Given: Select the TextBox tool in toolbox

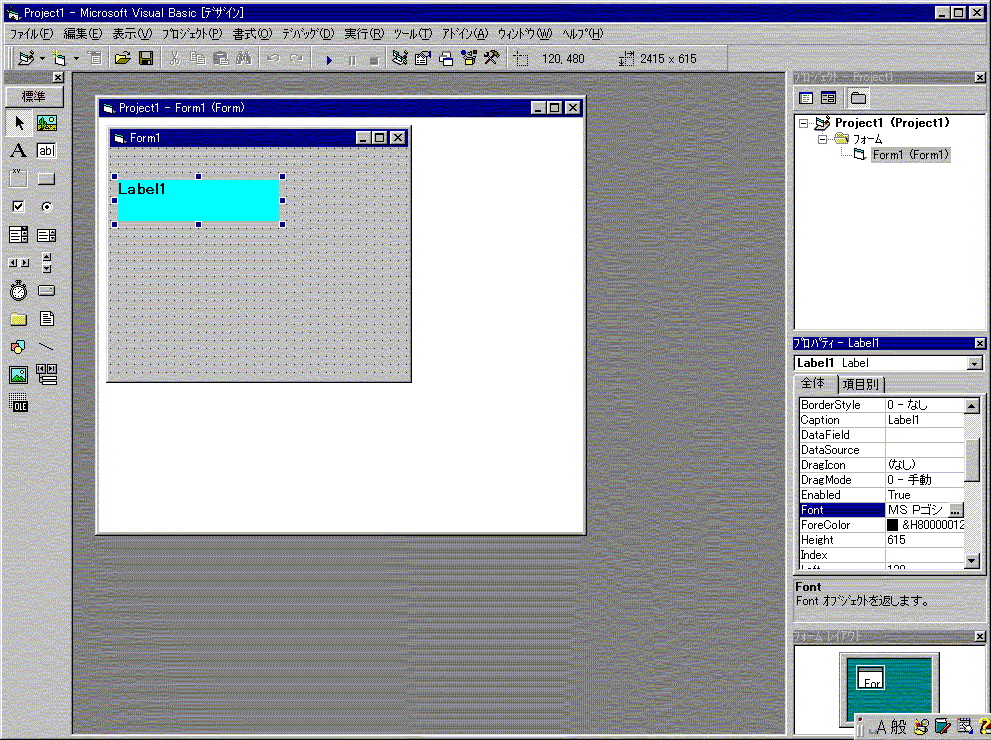Looking at the screenshot, I should (47, 151).
